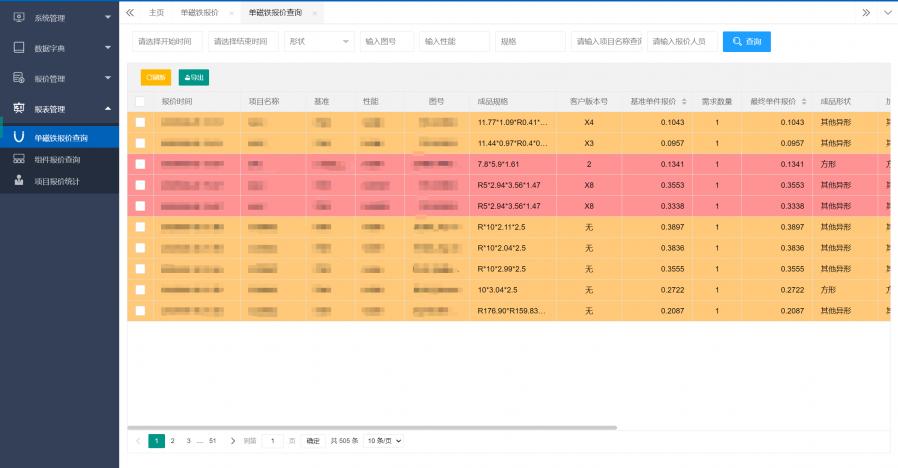Collapse the 报表管理 menu section
This screenshot has height=468, width=898.
(107, 108)
